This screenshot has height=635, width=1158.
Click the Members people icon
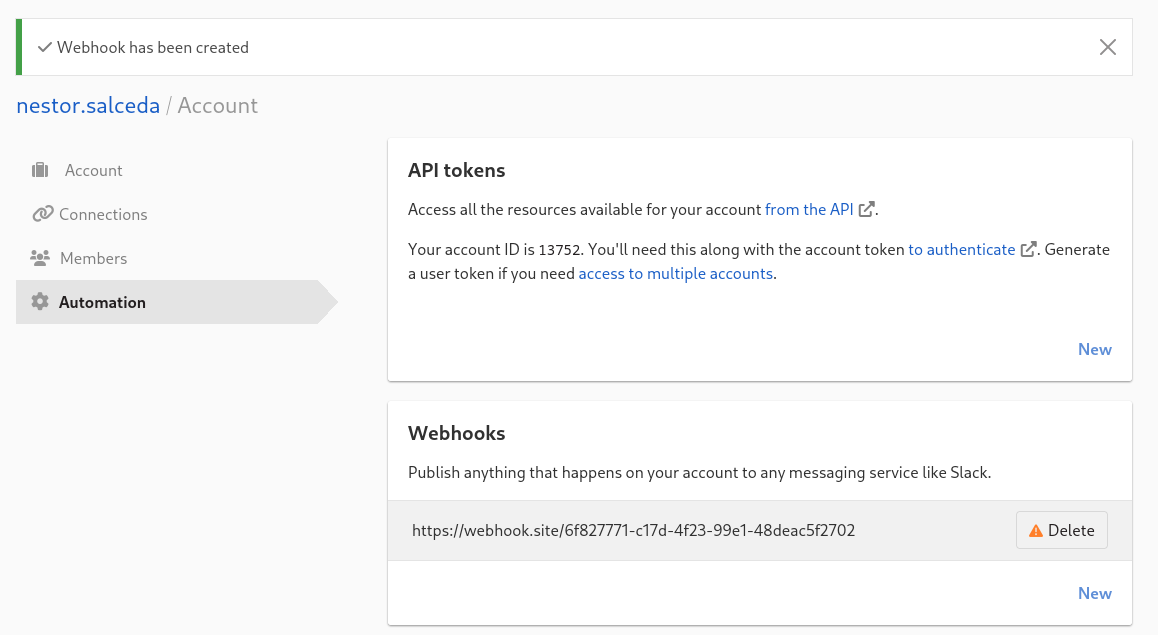[x=40, y=258]
